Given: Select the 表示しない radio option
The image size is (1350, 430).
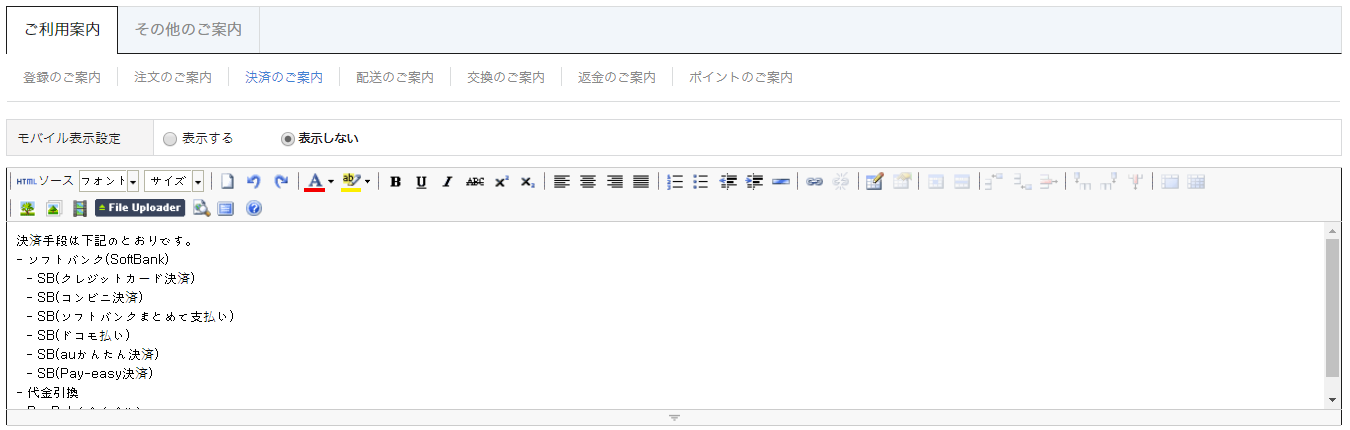Looking at the screenshot, I should 288,139.
